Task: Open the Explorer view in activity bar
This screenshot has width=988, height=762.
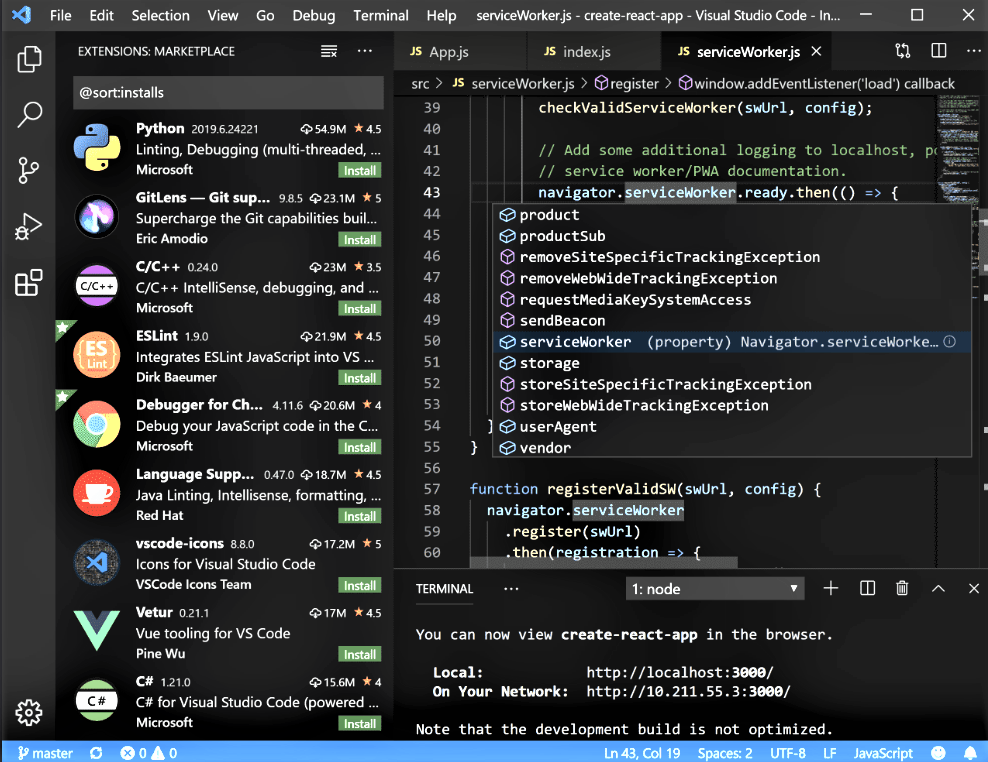Action: 29,59
